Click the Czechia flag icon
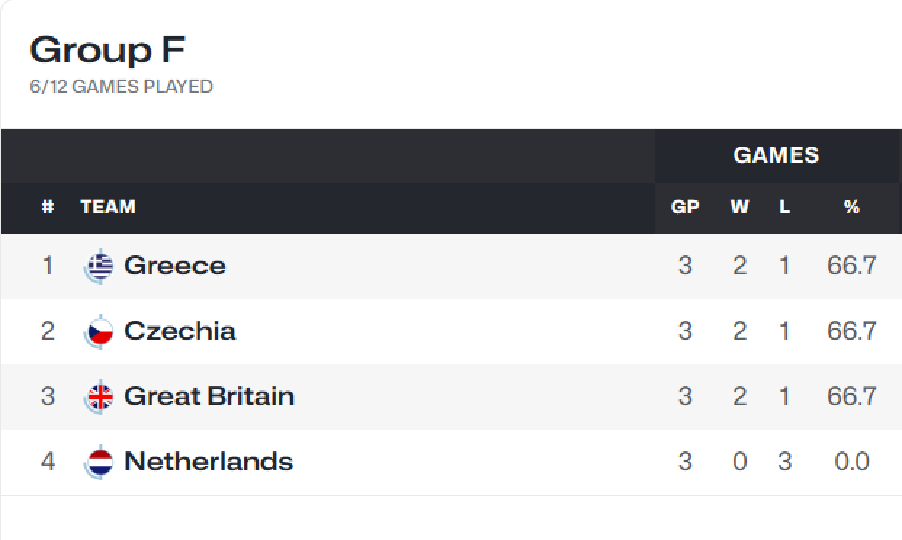902x540 pixels. tap(100, 332)
